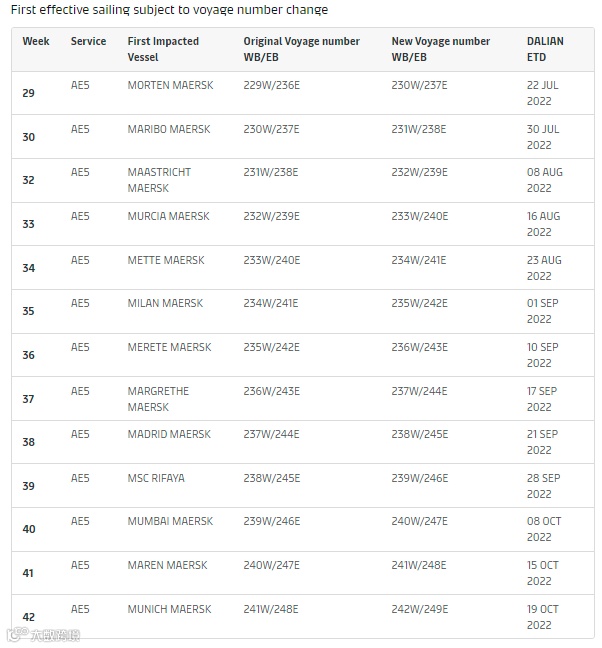Select the MARIBO MAERSK vessel cell
This screenshot has height=648, width=602.
coord(168,129)
